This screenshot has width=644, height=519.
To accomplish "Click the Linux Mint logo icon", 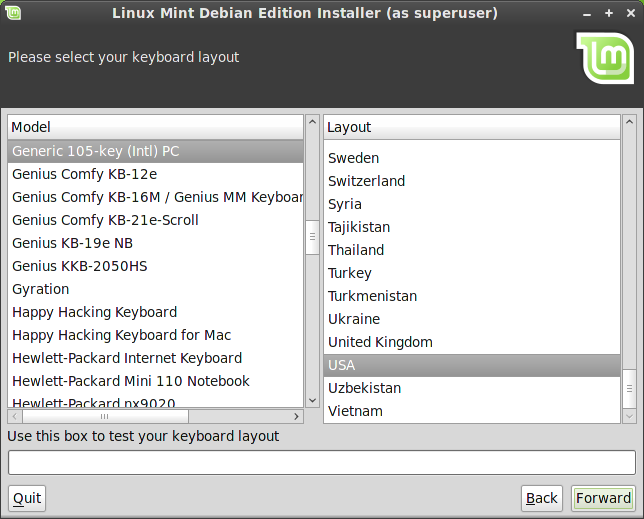I will click(604, 58).
